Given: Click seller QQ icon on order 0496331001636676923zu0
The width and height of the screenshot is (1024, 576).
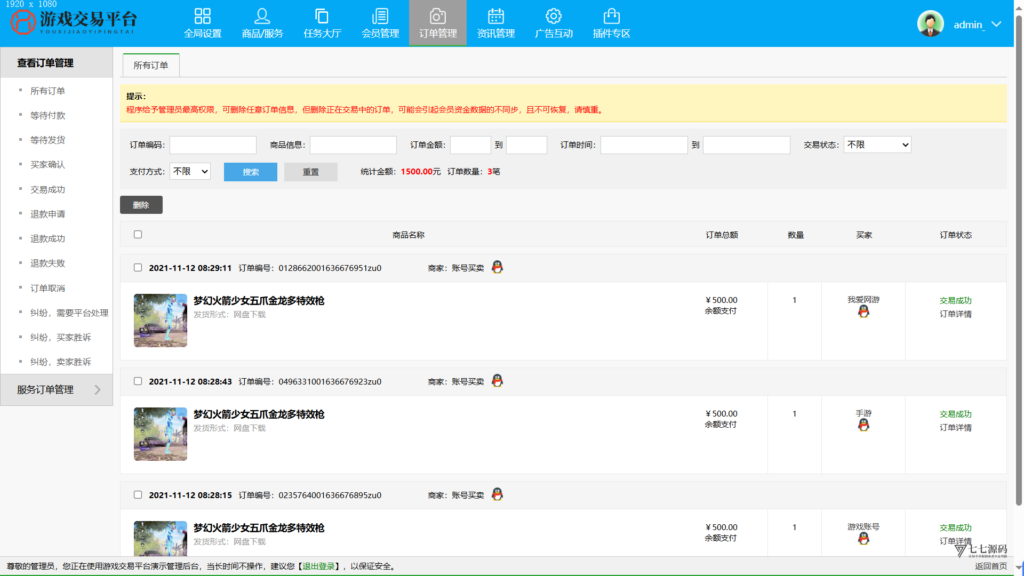Looking at the screenshot, I should point(497,381).
